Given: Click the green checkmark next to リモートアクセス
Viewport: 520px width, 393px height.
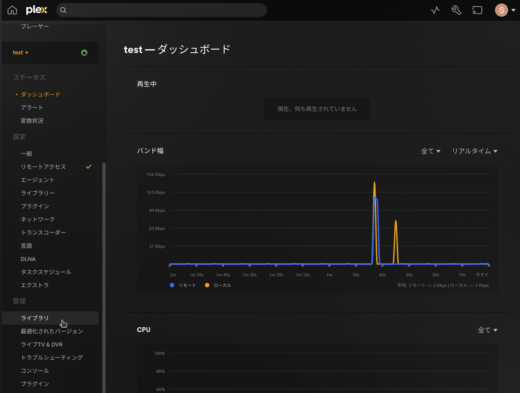Looking at the screenshot, I should coord(88,167).
